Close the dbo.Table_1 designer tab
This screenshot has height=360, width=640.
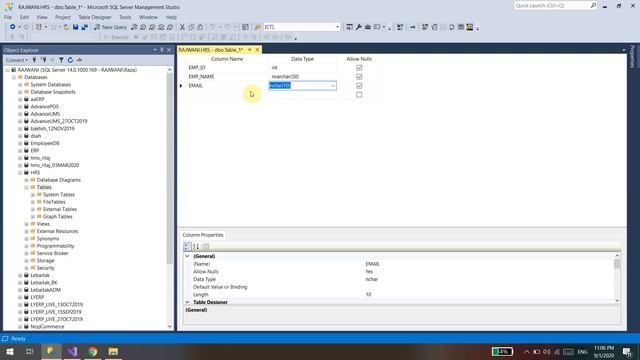coord(258,50)
